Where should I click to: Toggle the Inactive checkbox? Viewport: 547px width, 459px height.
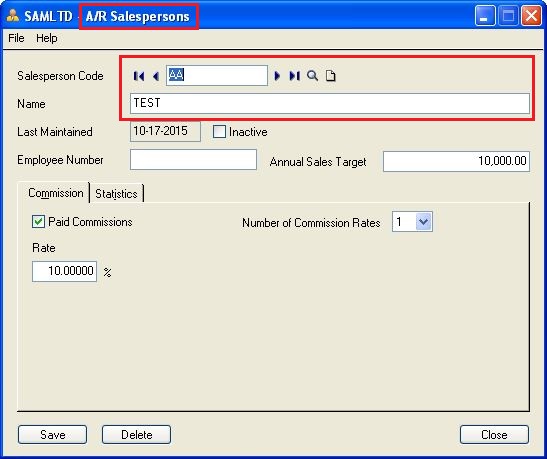tap(219, 132)
